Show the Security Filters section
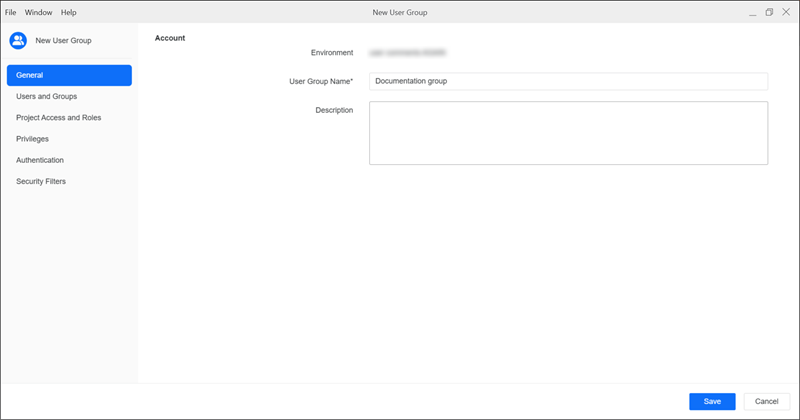This screenshot has width=800, height=420. (41, 181)
